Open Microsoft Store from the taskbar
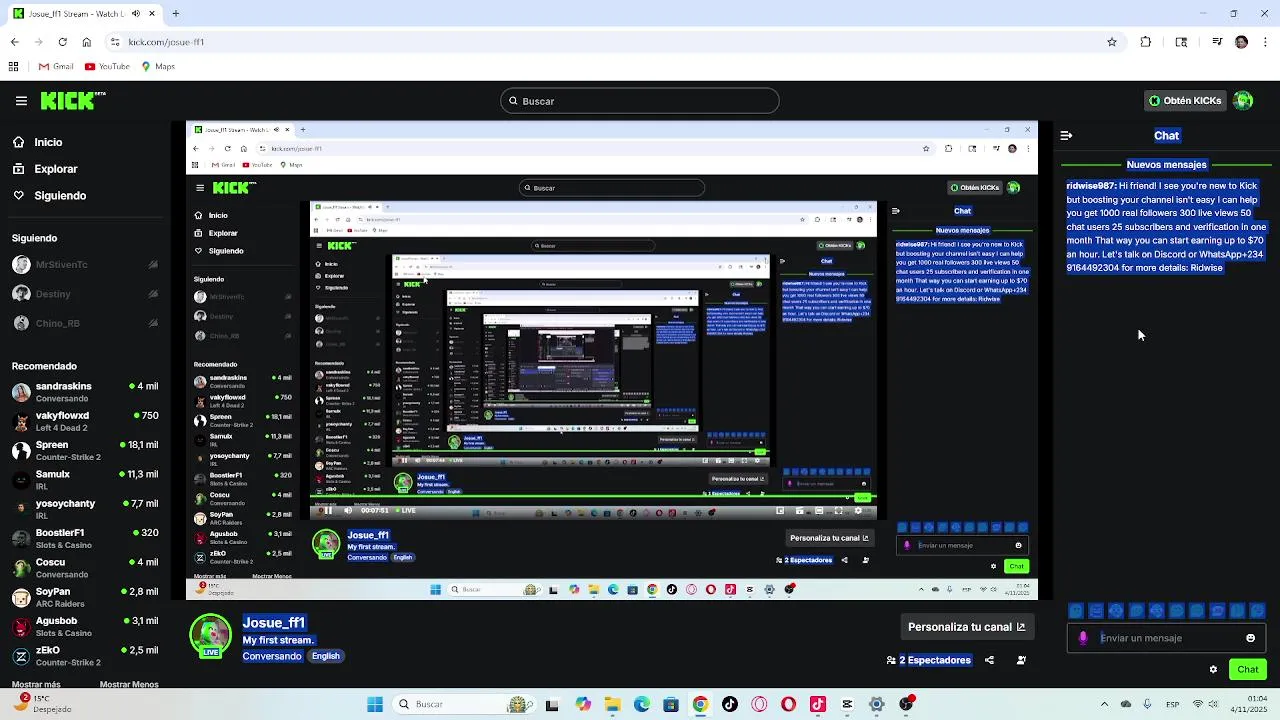The width and height of the screenshot is (1280, 720). [x=671, y=704]
